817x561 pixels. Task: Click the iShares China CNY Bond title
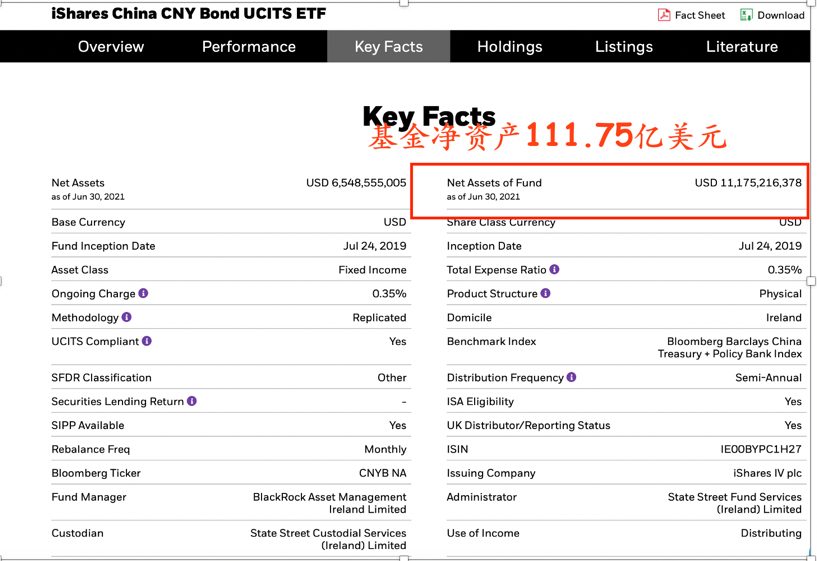(188, 14)
